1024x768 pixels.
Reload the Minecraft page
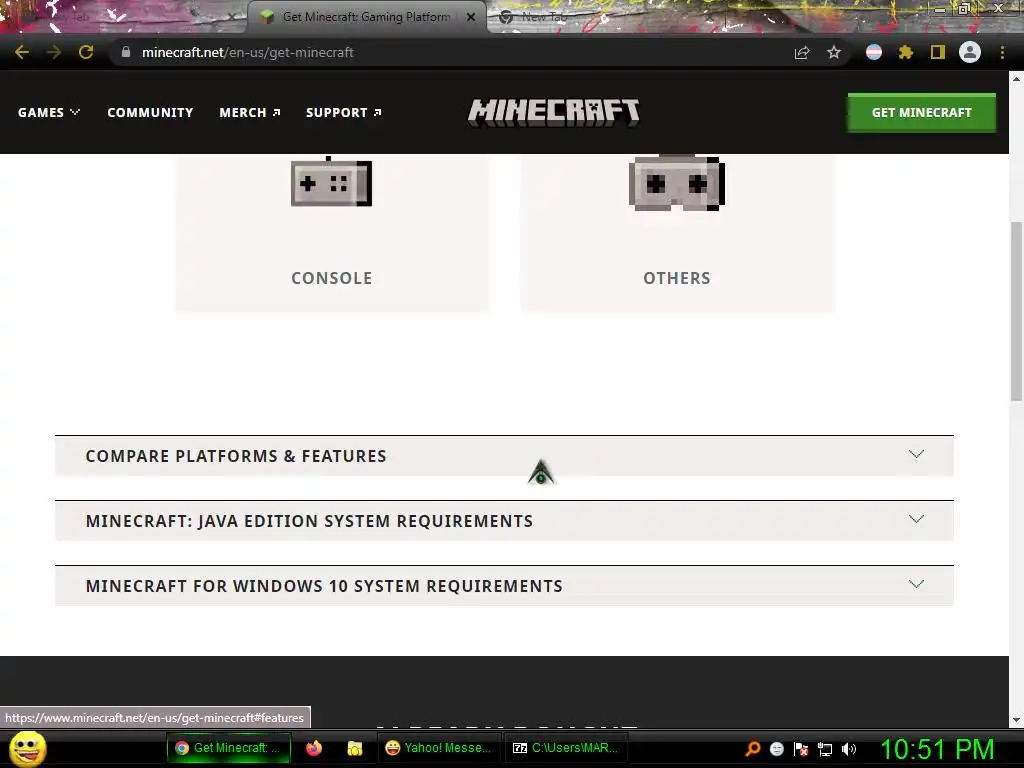tap(86, 52)
